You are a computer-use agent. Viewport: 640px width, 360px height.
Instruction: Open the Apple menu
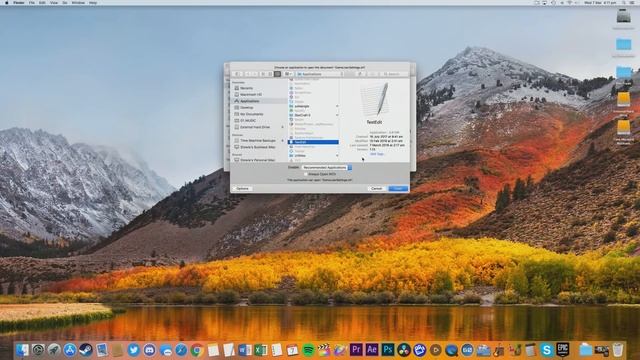pos(6,2)
